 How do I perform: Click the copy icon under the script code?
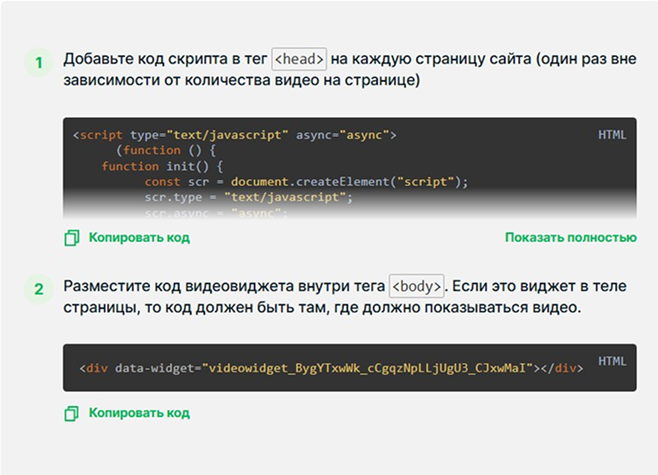pyautogui.click(x=71, y=238)
